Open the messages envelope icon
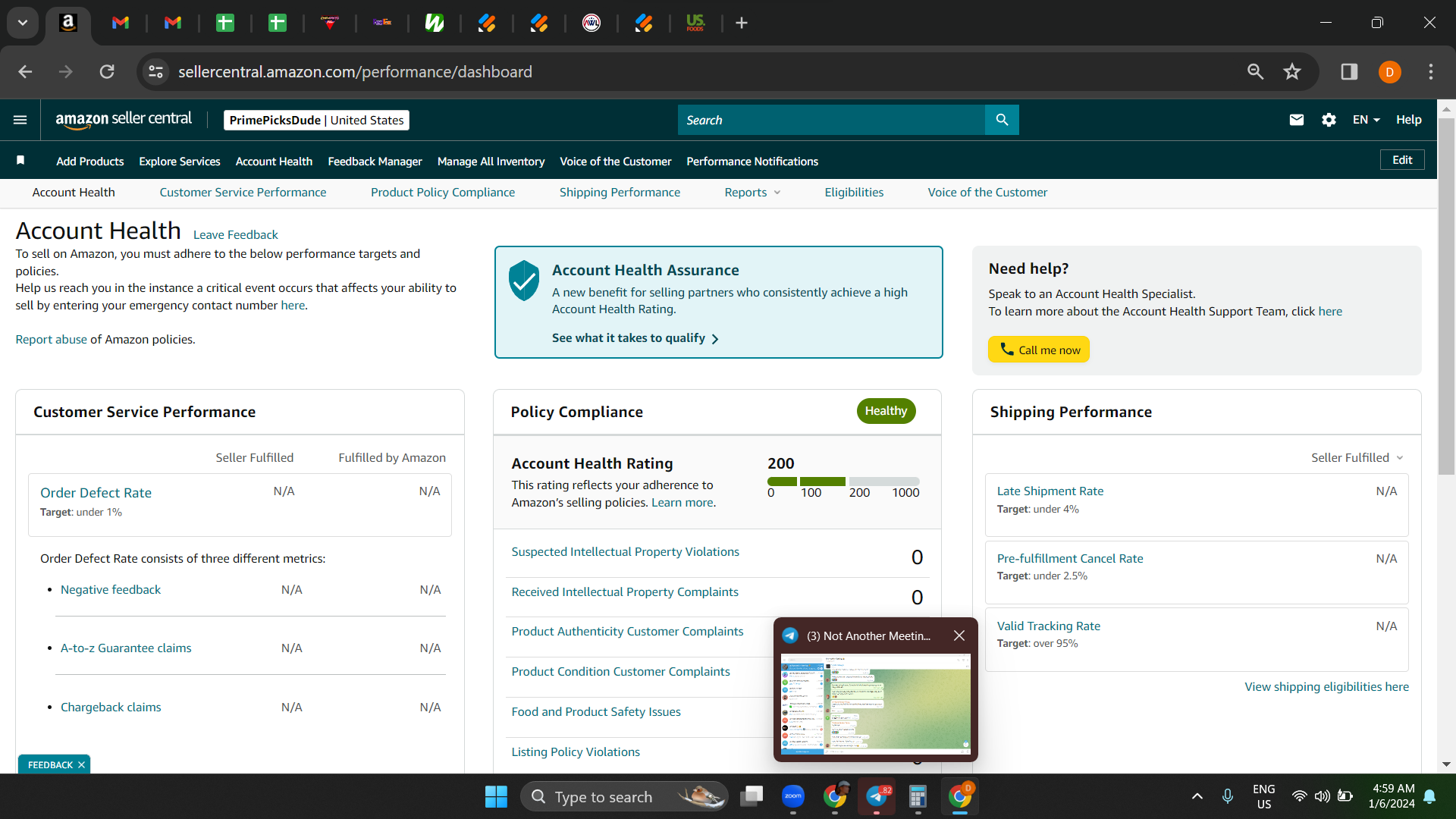This screenshot has height=819, width=1456. coord(1297,120)
